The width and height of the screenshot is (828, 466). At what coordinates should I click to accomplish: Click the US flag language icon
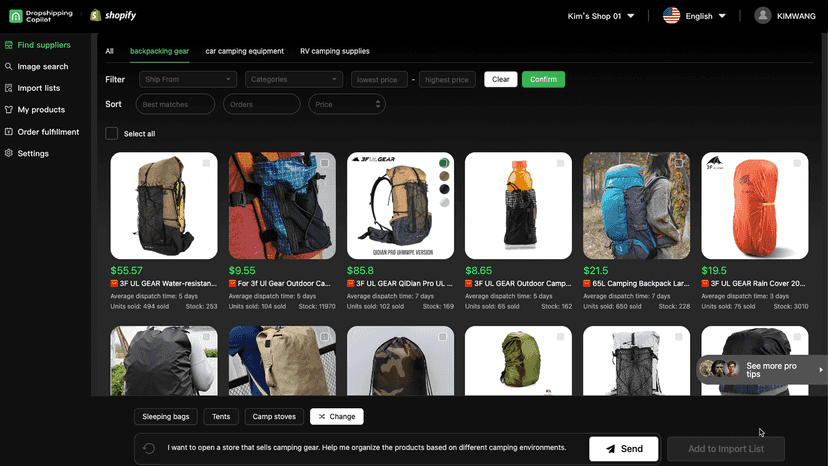coord(671,15)
